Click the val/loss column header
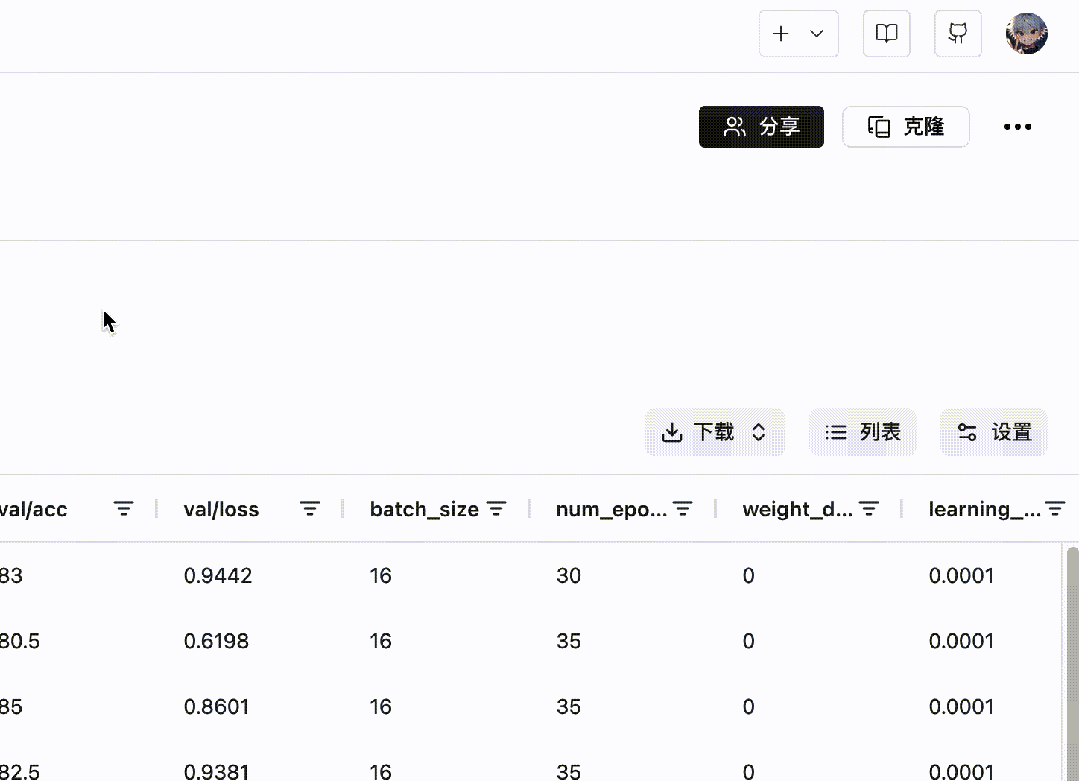The width and height of the screenshot is (1079, 781). click(x=222, y=509)
